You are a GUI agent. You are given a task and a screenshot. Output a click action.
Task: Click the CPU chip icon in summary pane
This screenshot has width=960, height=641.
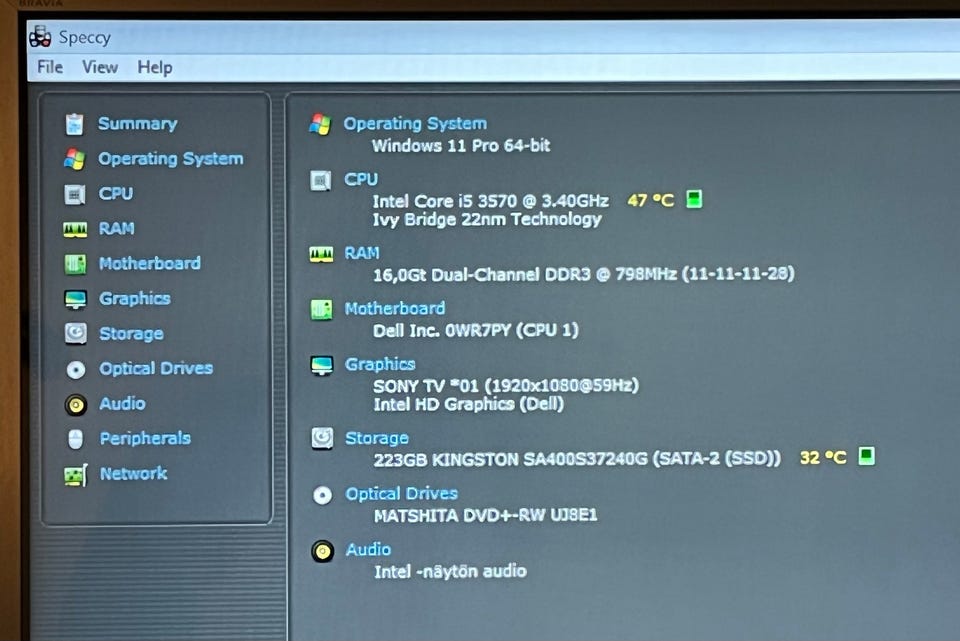click(x=321, y=181)
